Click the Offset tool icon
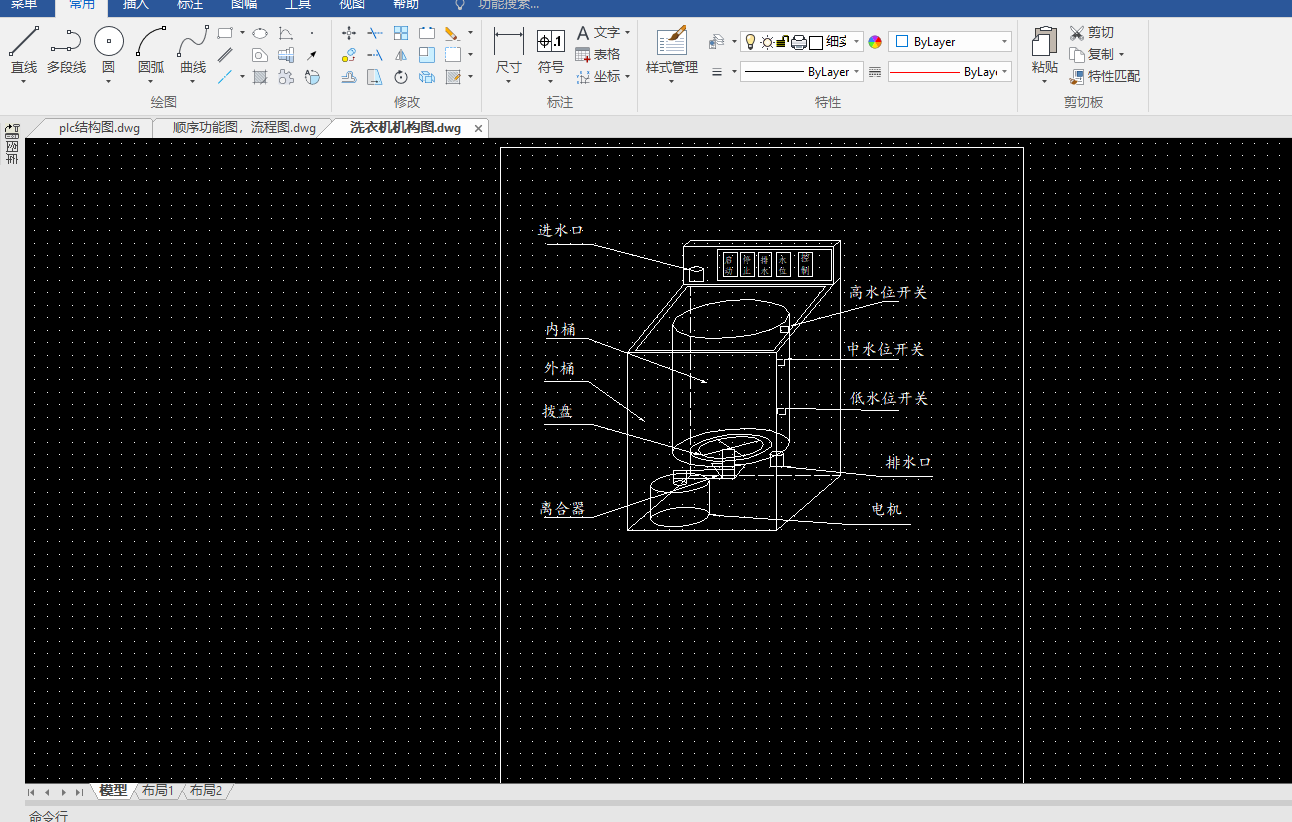The height and width of the screenshot is (822, 1292). click(348, 77)
